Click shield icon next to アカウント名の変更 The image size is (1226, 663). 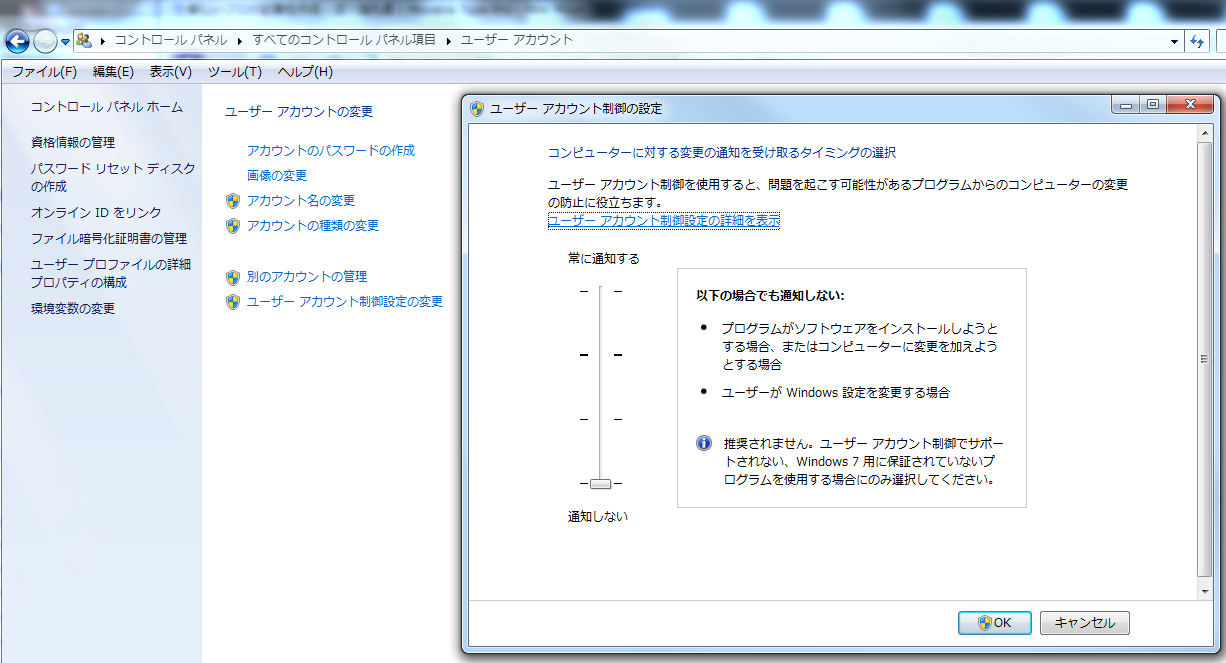coord(233,201)
